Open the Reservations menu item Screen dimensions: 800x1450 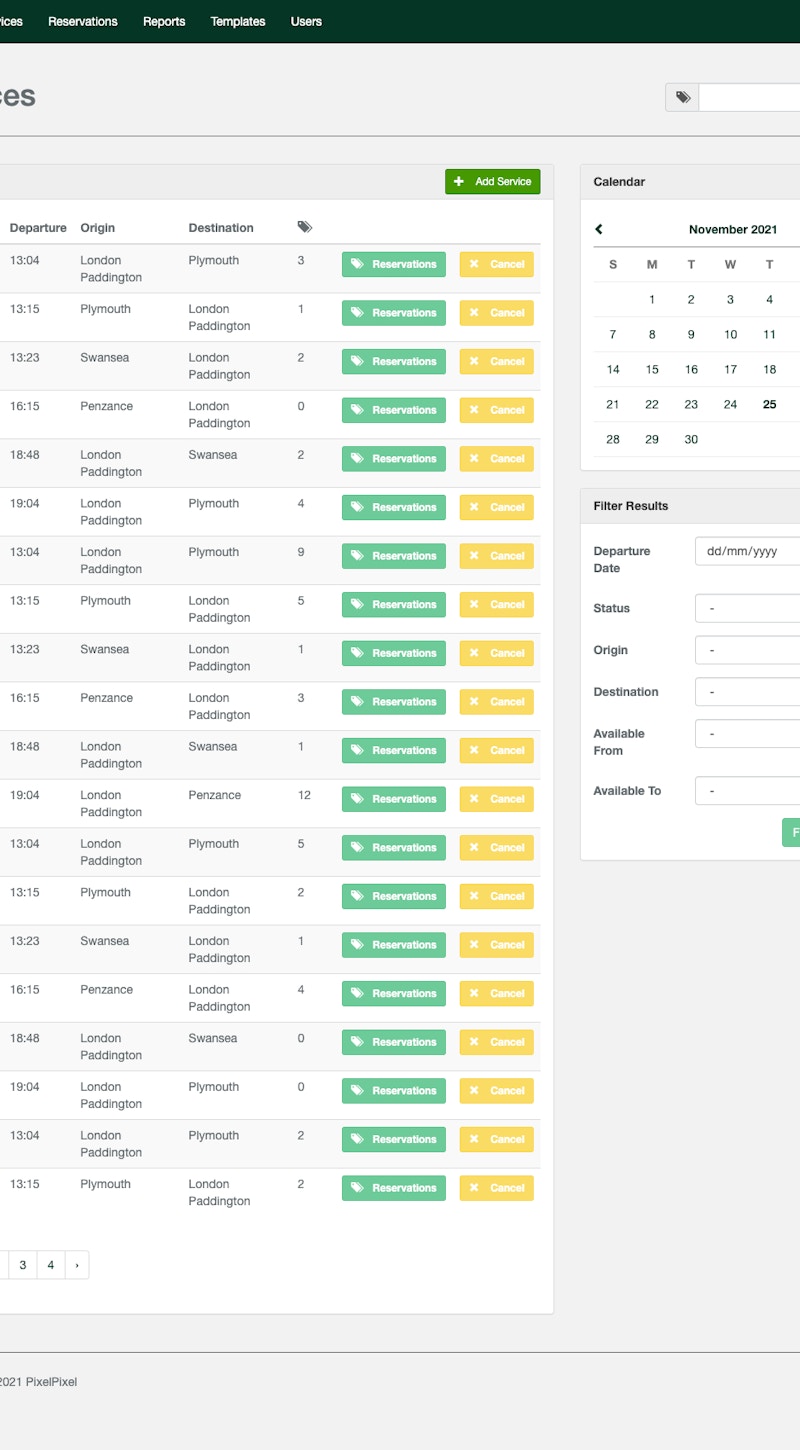[83, 21]
